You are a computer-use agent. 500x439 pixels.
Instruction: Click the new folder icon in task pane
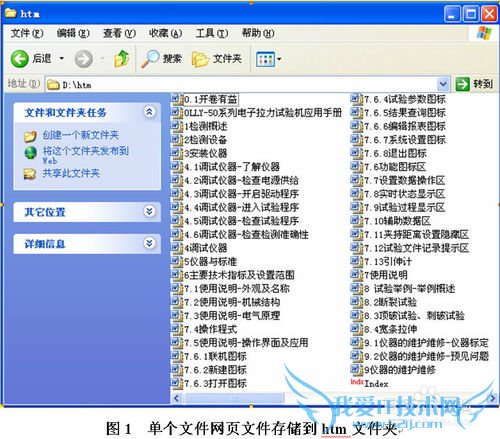pyautogui.click(x=30, y=136)
